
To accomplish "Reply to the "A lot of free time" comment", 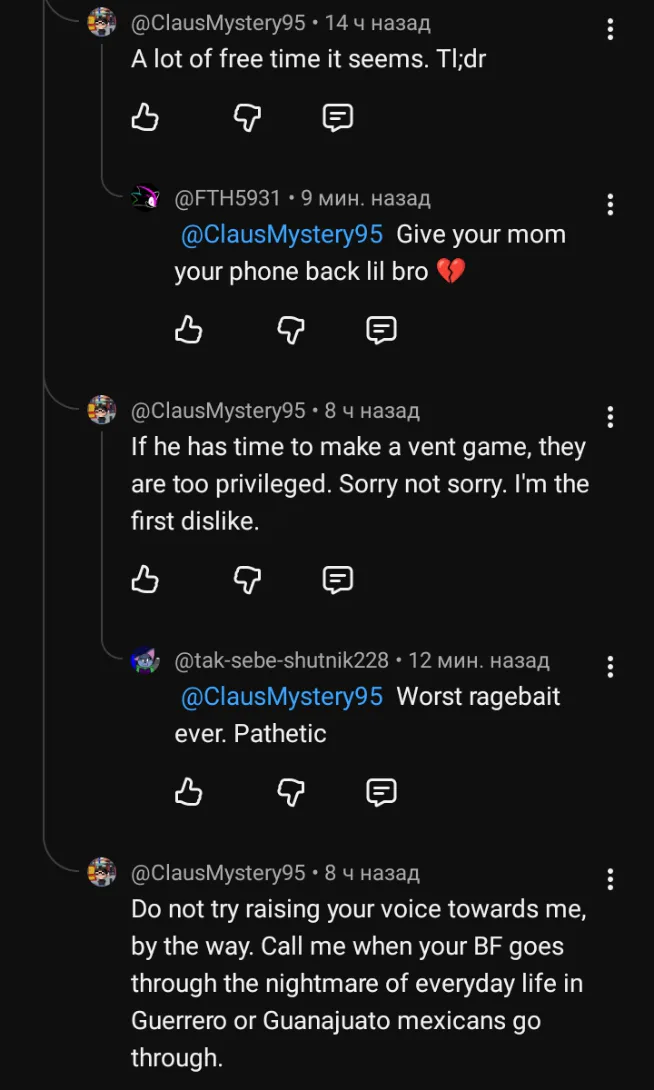I will 338,118.
